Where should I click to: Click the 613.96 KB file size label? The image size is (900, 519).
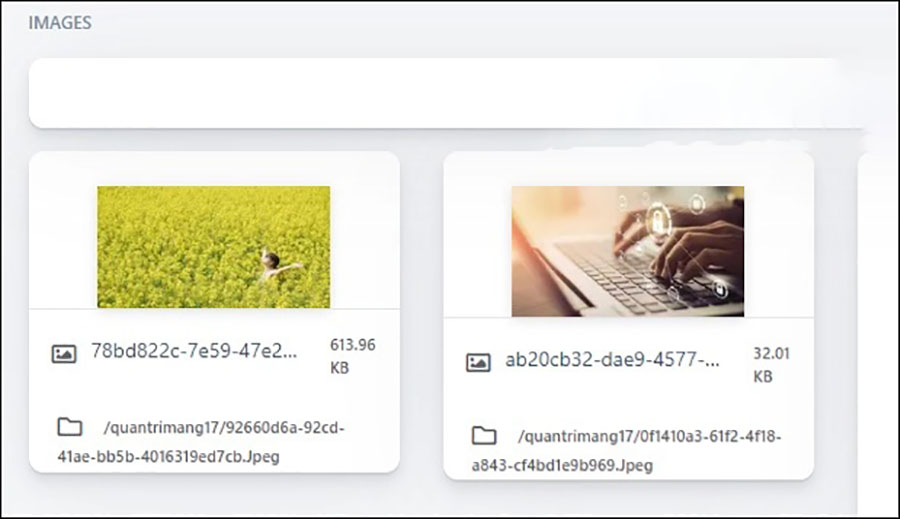pos(352,356)
